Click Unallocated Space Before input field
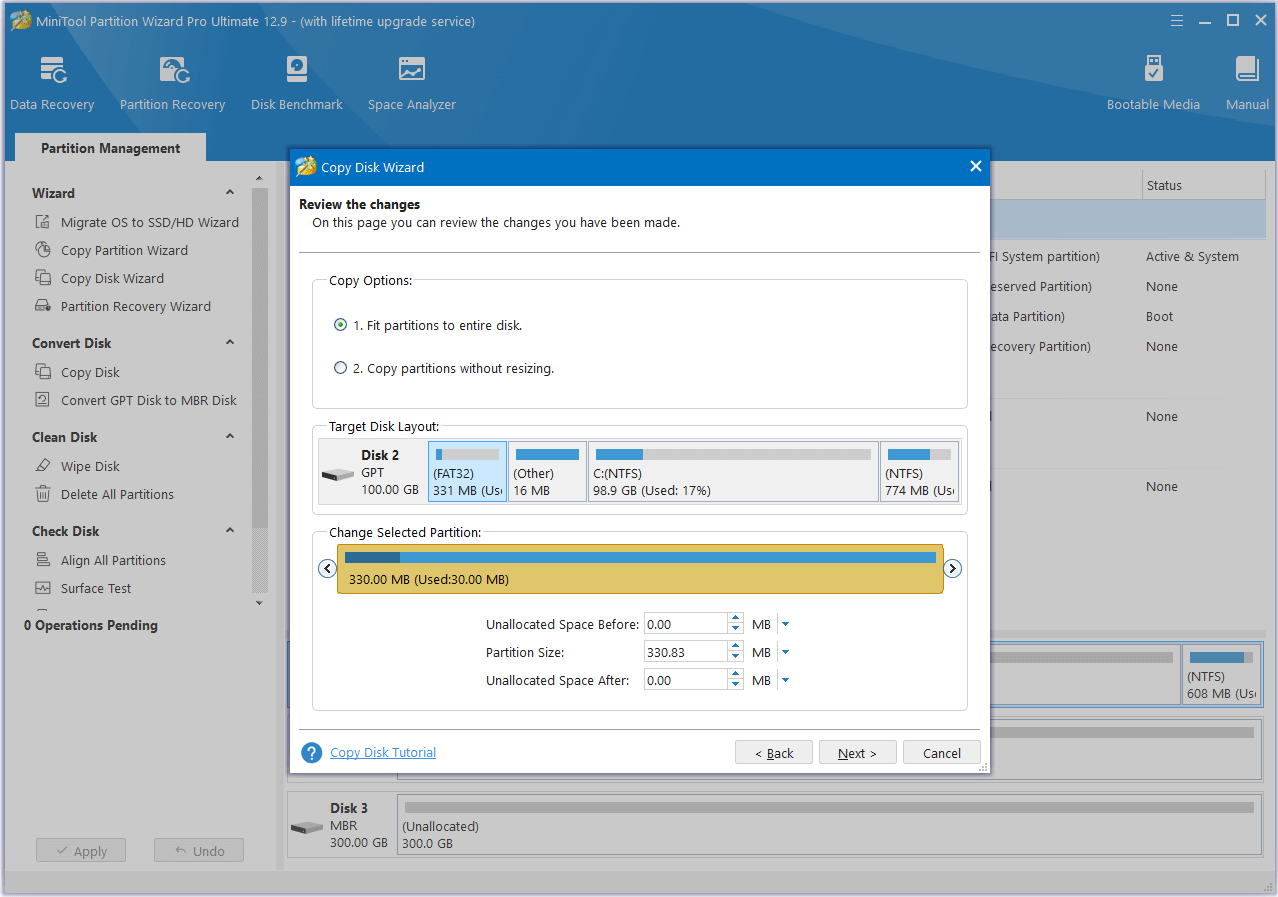This screenshot has width=1278, height=897. 686,624
